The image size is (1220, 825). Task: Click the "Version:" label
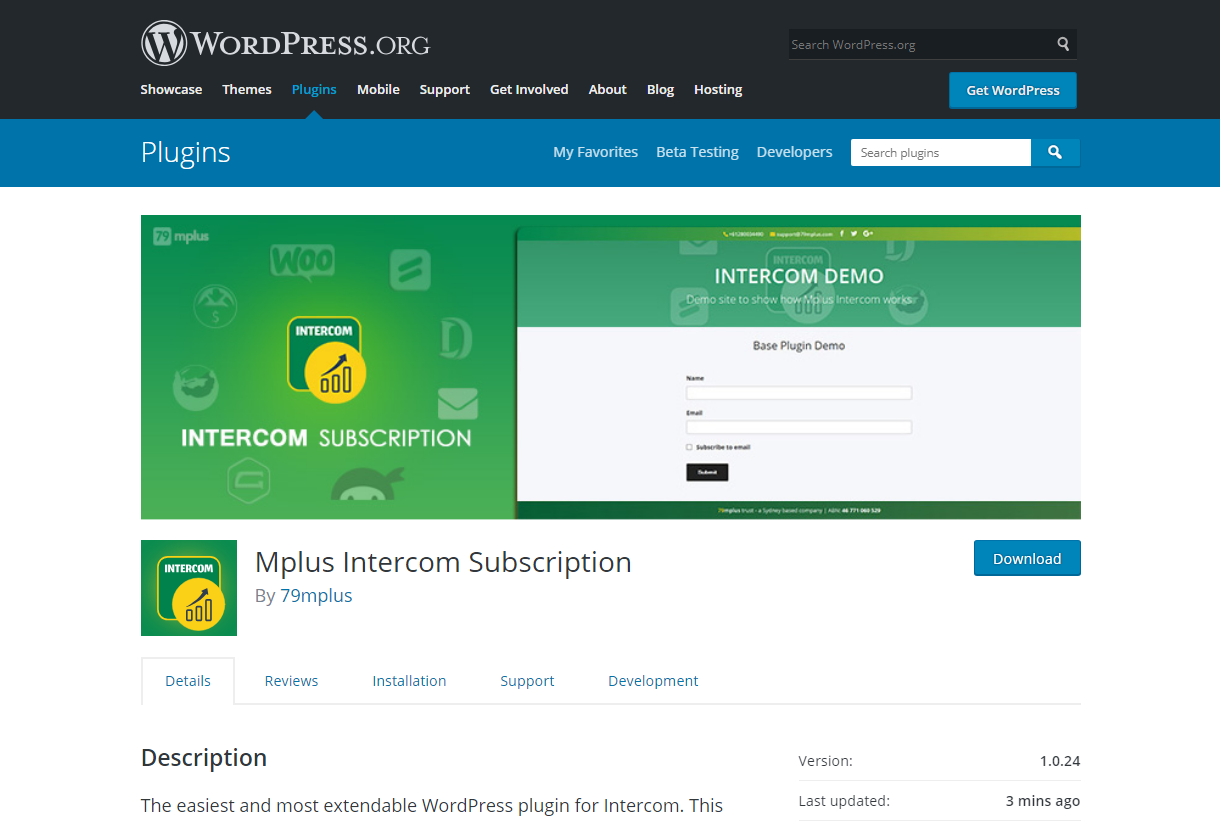[826, 761]
